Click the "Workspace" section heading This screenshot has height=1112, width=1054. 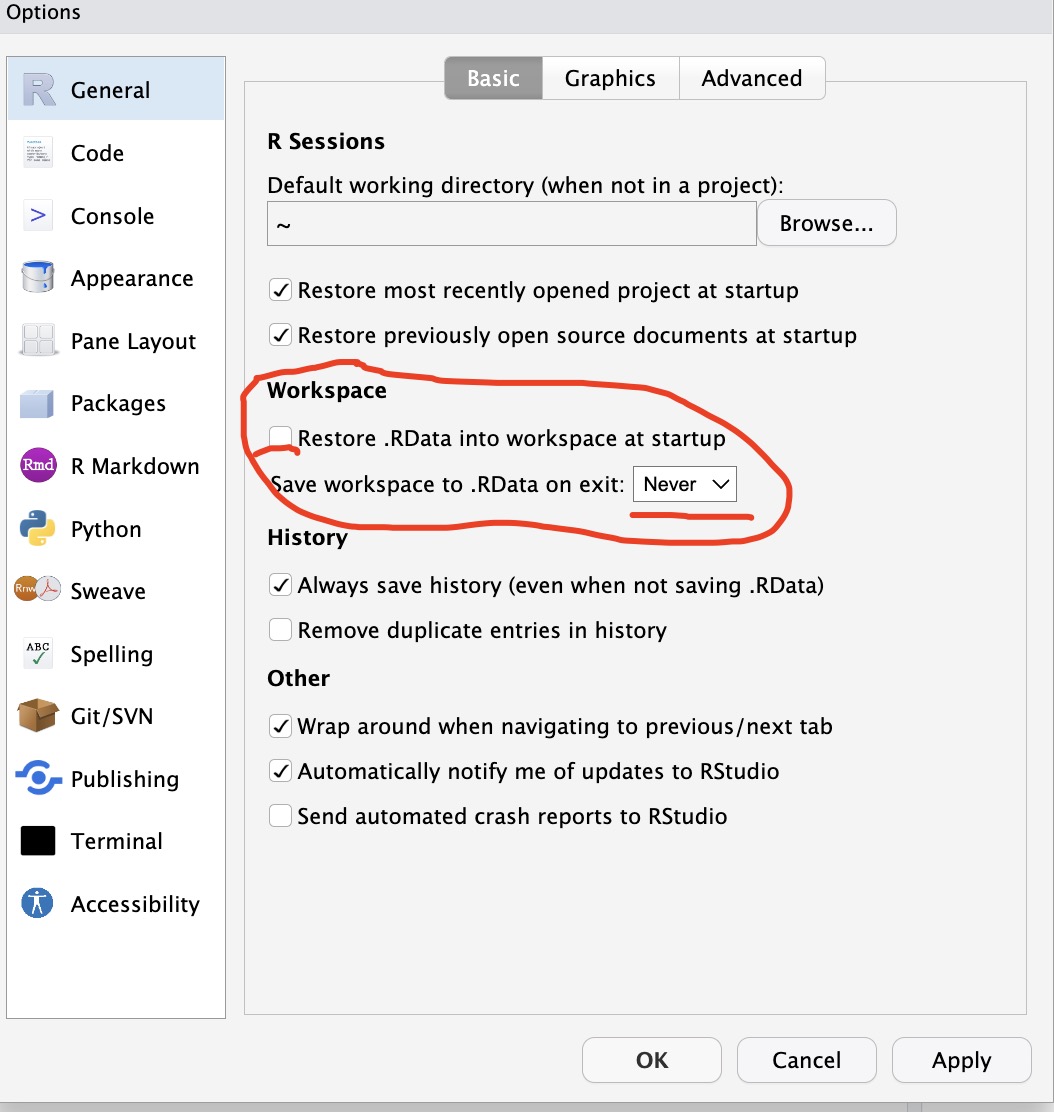327,391
